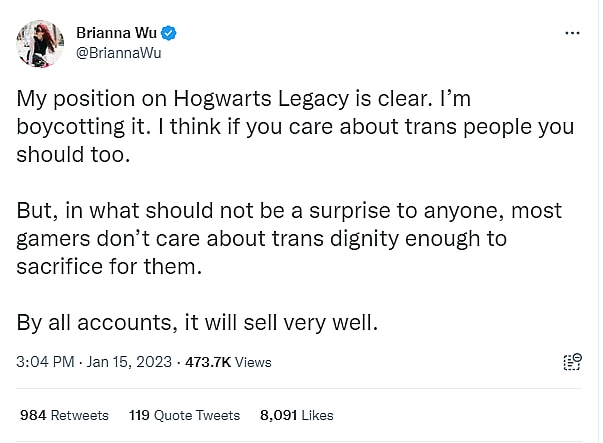The height and width of the screenshot is (443, 603).
Task: Open the 119 Quote Tweets list
Action: 184,414
